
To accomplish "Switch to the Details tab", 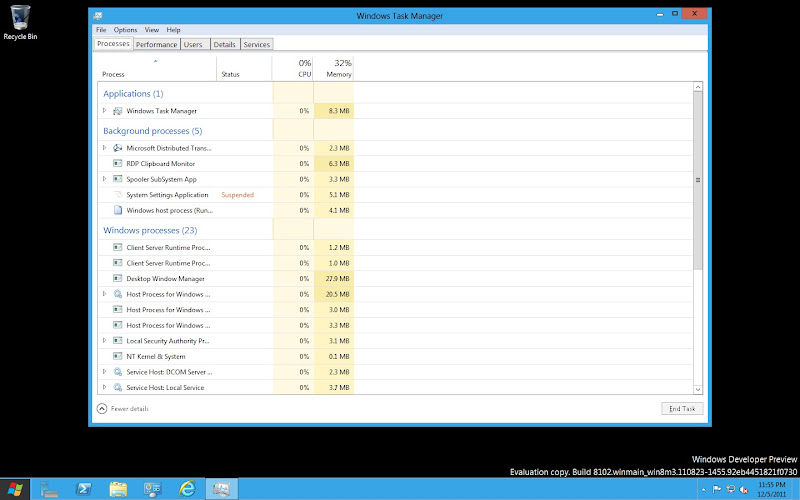I will coord(224,44).
